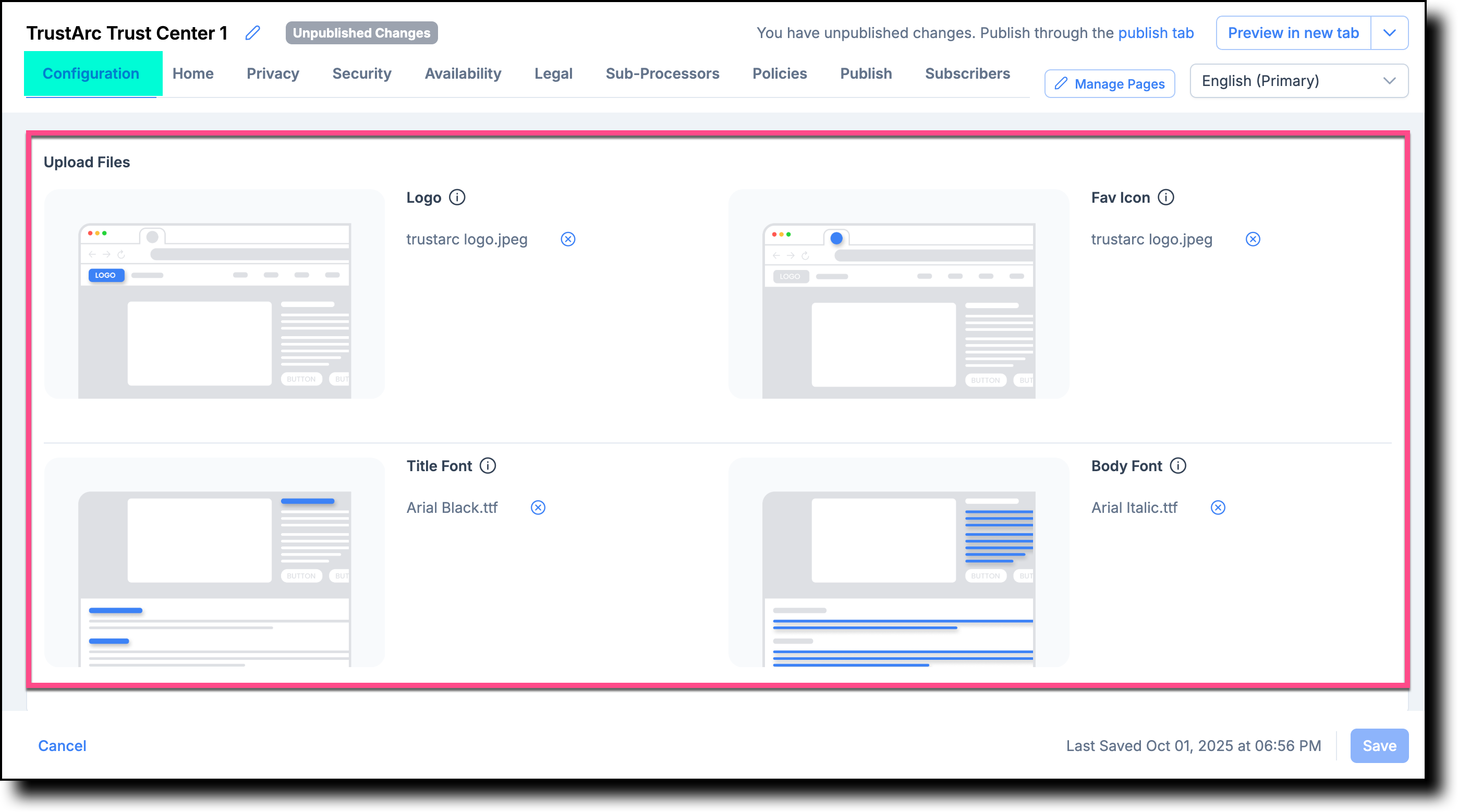Go to the Security tab
Screen dimensions: 1458x812
pos(362,73)
